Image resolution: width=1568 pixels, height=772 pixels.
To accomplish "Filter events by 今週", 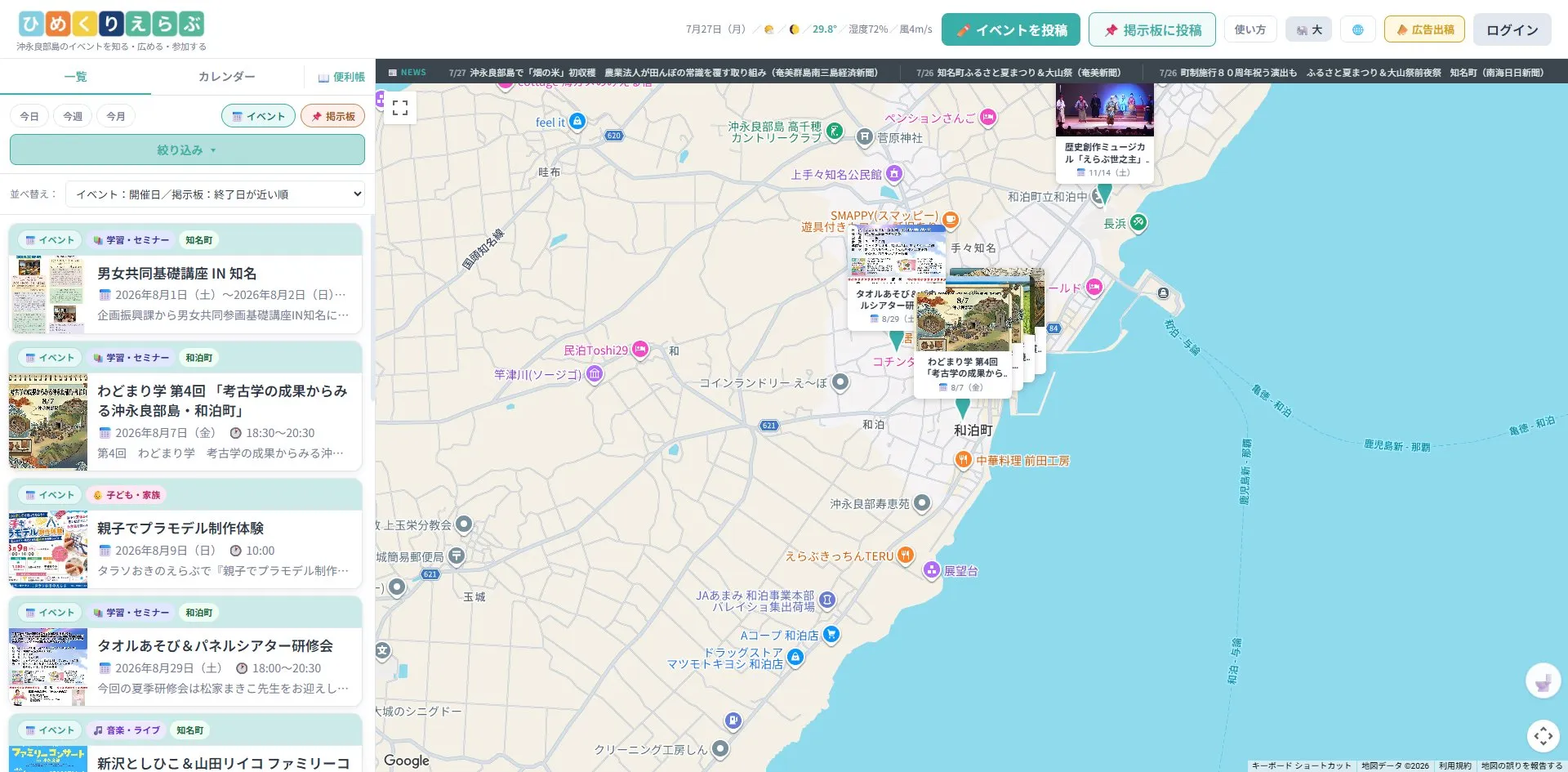I will pyautogui.click(x=73, y=116).
